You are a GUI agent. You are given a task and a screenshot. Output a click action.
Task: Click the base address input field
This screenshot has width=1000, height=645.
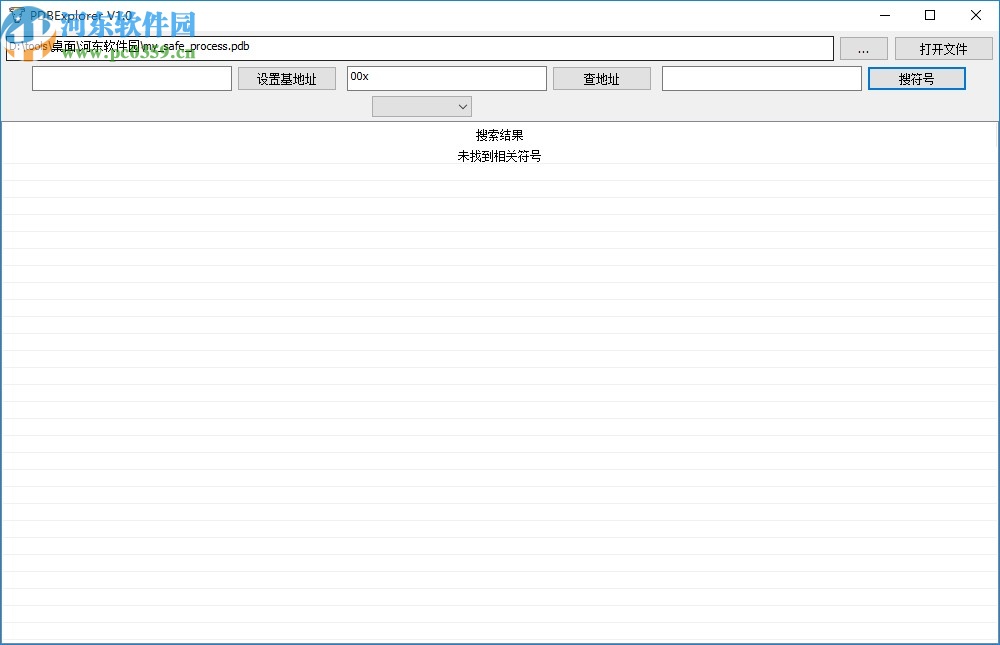130,77
